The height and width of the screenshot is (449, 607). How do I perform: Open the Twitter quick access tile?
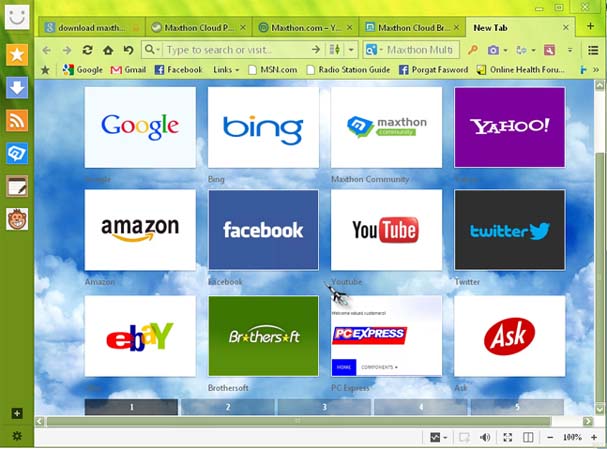pos(509,230)
